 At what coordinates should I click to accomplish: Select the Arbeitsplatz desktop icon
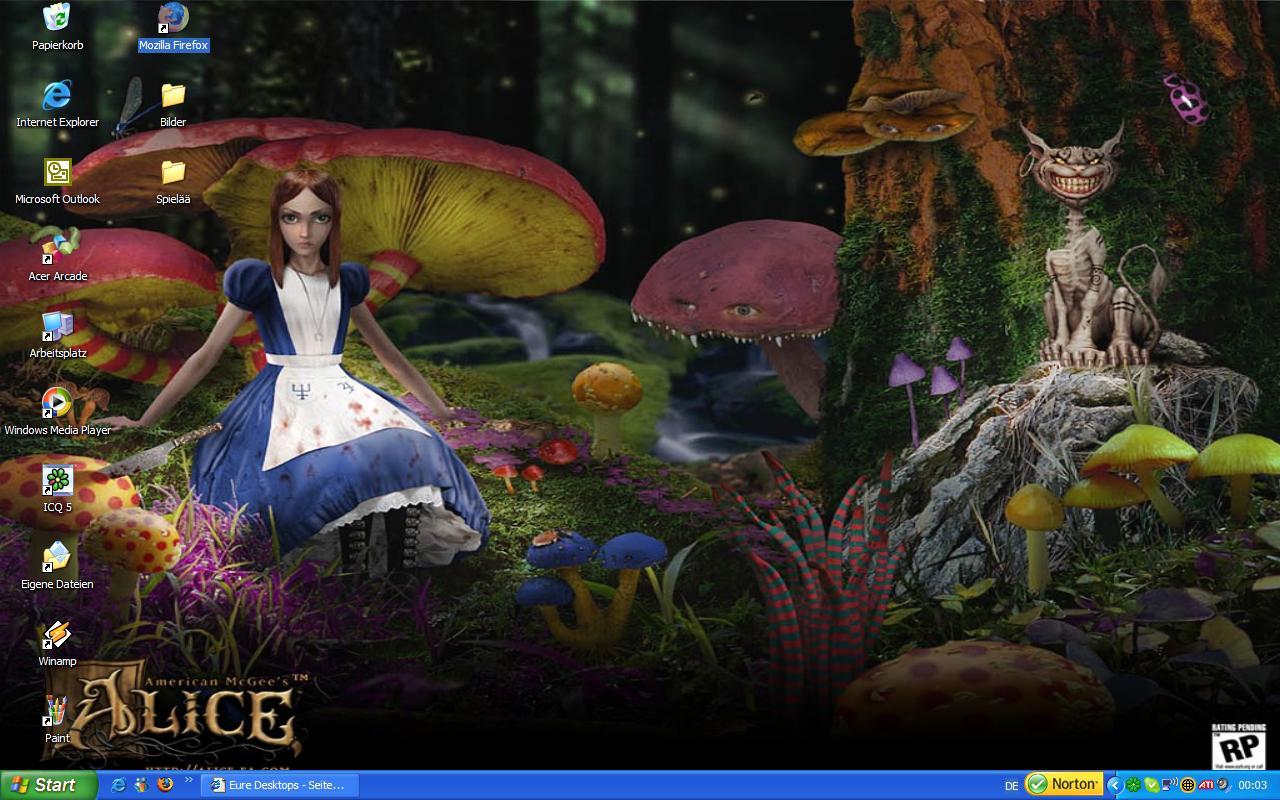coord(57,335)
